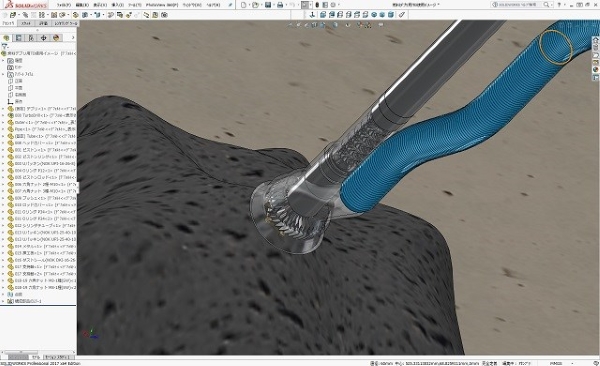Click the Save icon in the top toolbar
The width and height of the screenshot is (600, 366).
coord(268,5)
